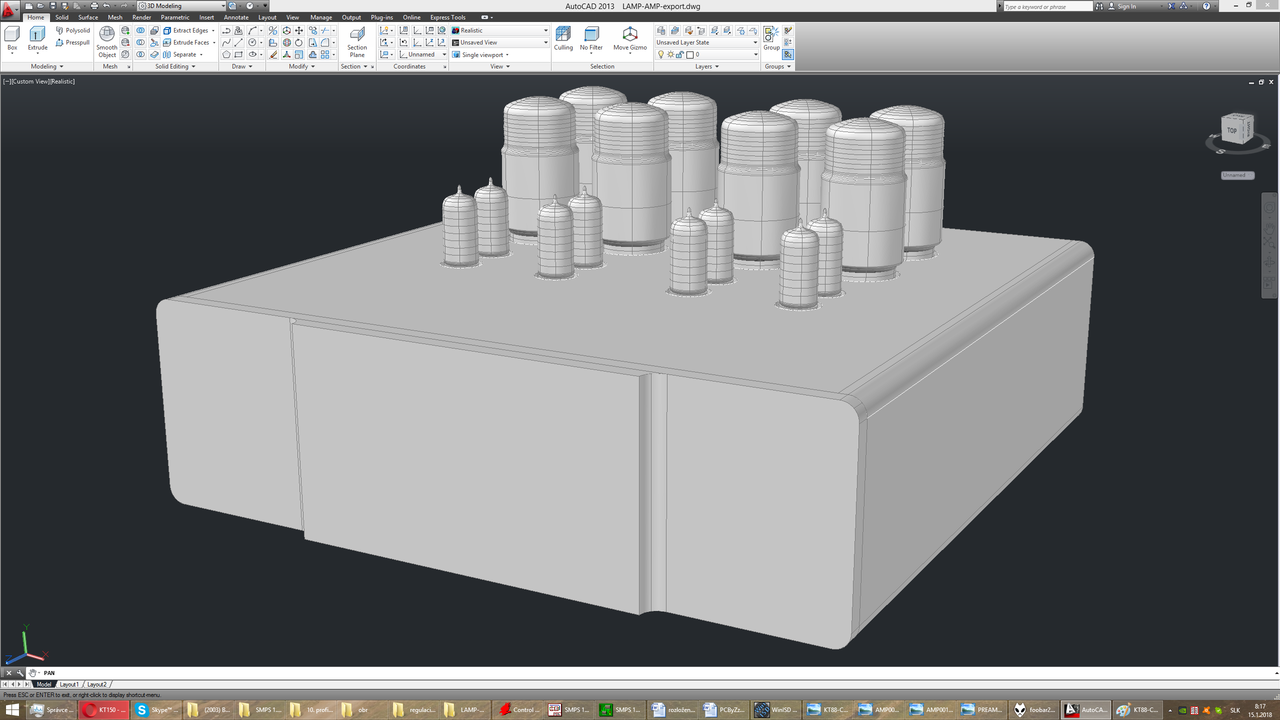Image resolution: width=1280 pixels, height=720 pixels.
Task: Select the Extrude Faces tool
Action: click(186, 43)
